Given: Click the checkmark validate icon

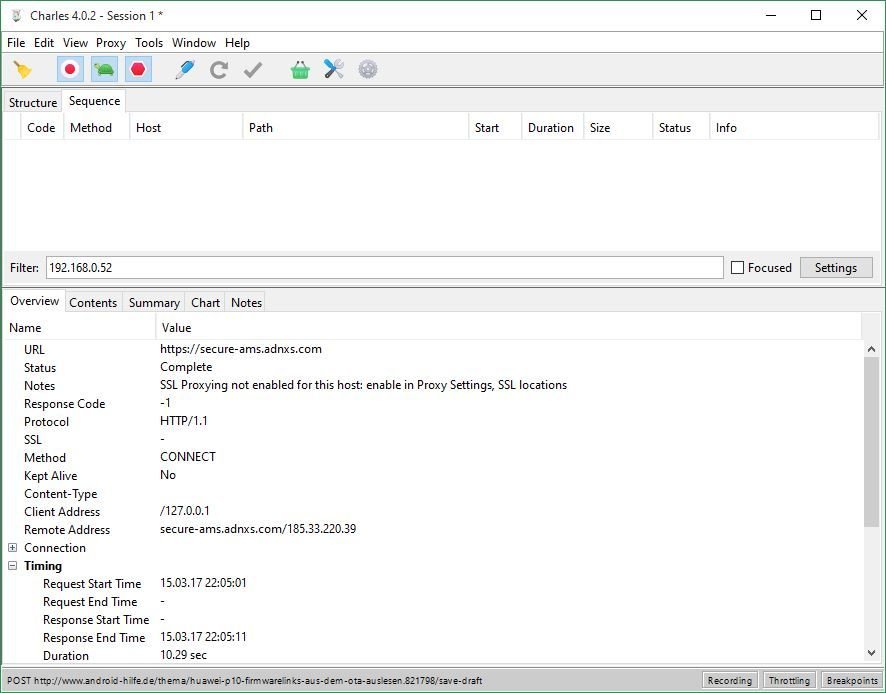Looking at the screenshot, I should coord(253,70).
